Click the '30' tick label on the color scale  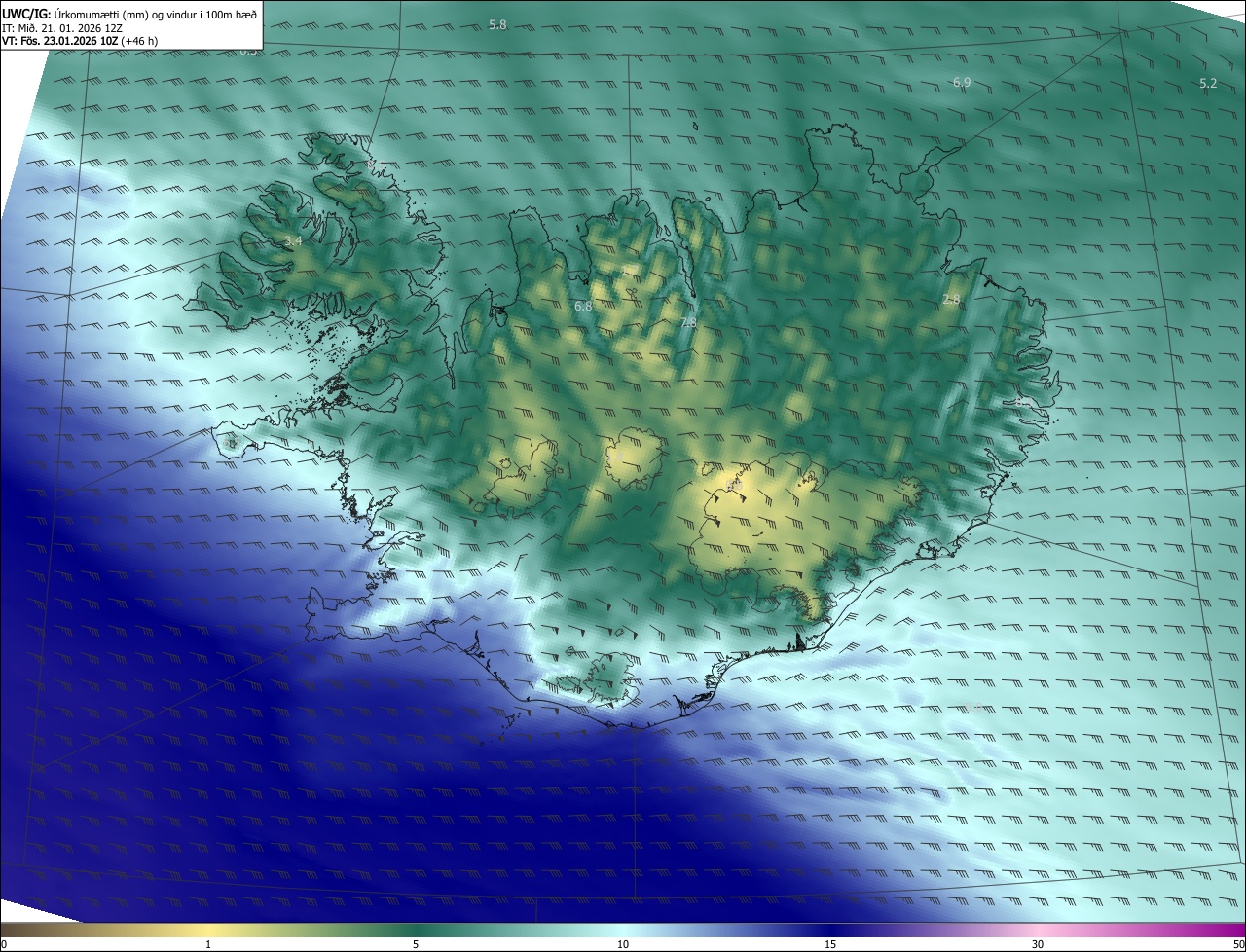click(x=1038, y=944)
